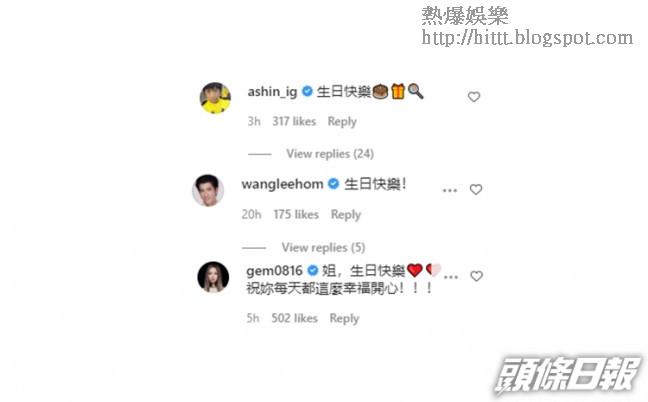Expand View replies (5) under wangleehom
This screenshot has width=648, height=402.
323,247
